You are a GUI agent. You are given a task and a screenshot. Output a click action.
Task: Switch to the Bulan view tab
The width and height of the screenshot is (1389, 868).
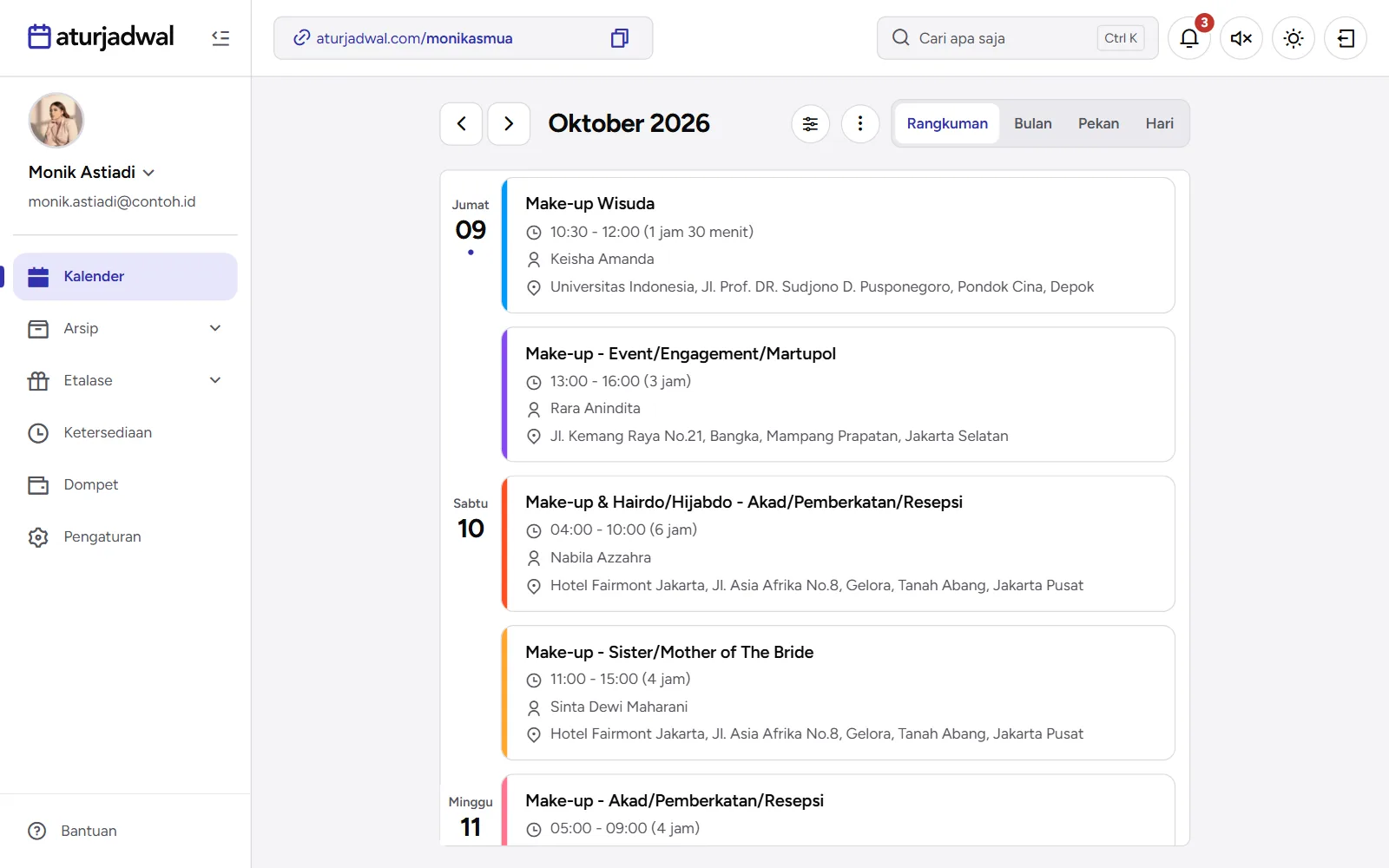coord(1033,123)
